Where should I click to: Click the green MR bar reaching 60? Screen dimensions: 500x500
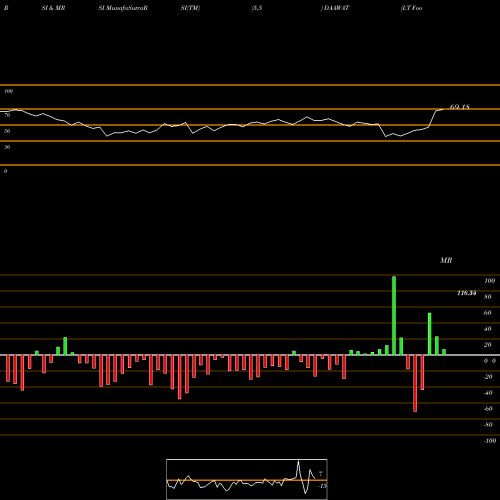430,334
